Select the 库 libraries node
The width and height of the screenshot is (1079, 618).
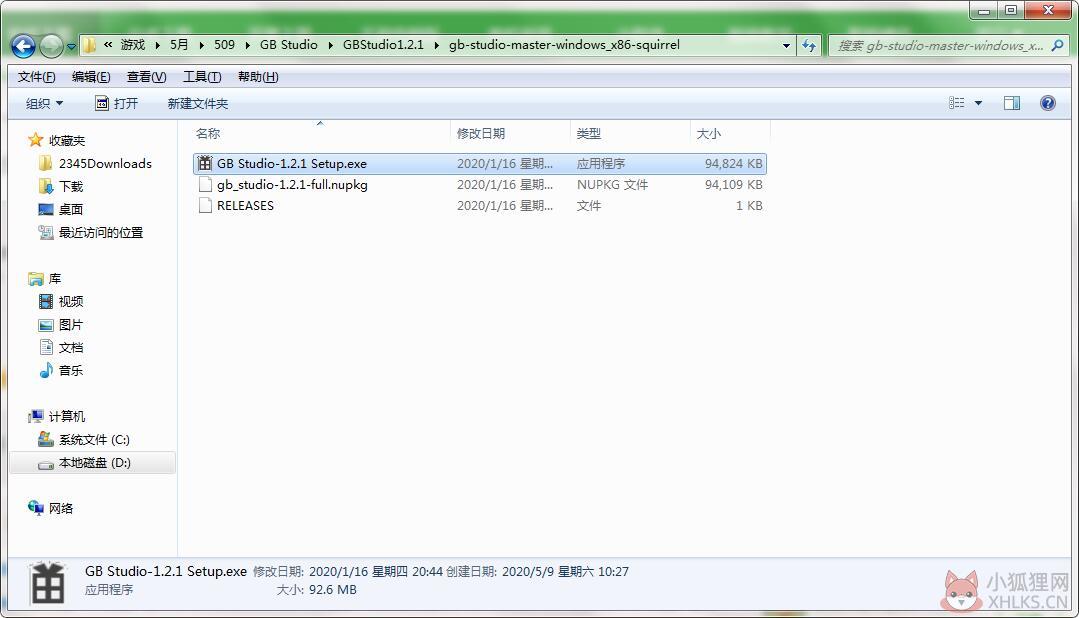(45, 279)
